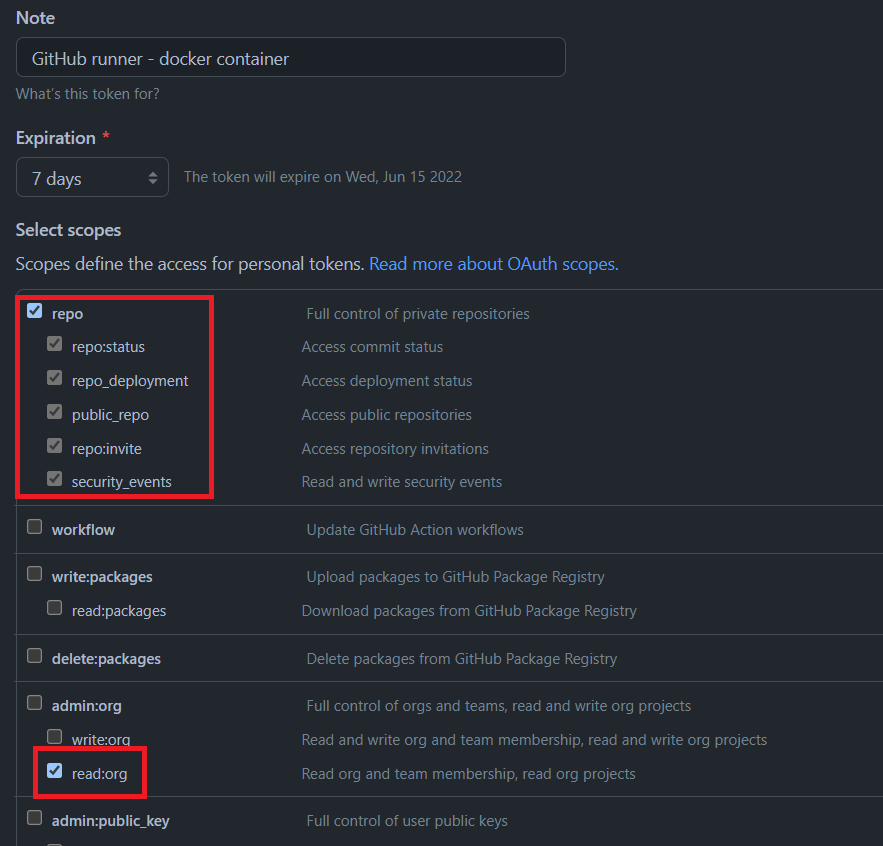Enable the workflow scope checkbox
This screenshot has height=846, width=883.
pos(34,527)
